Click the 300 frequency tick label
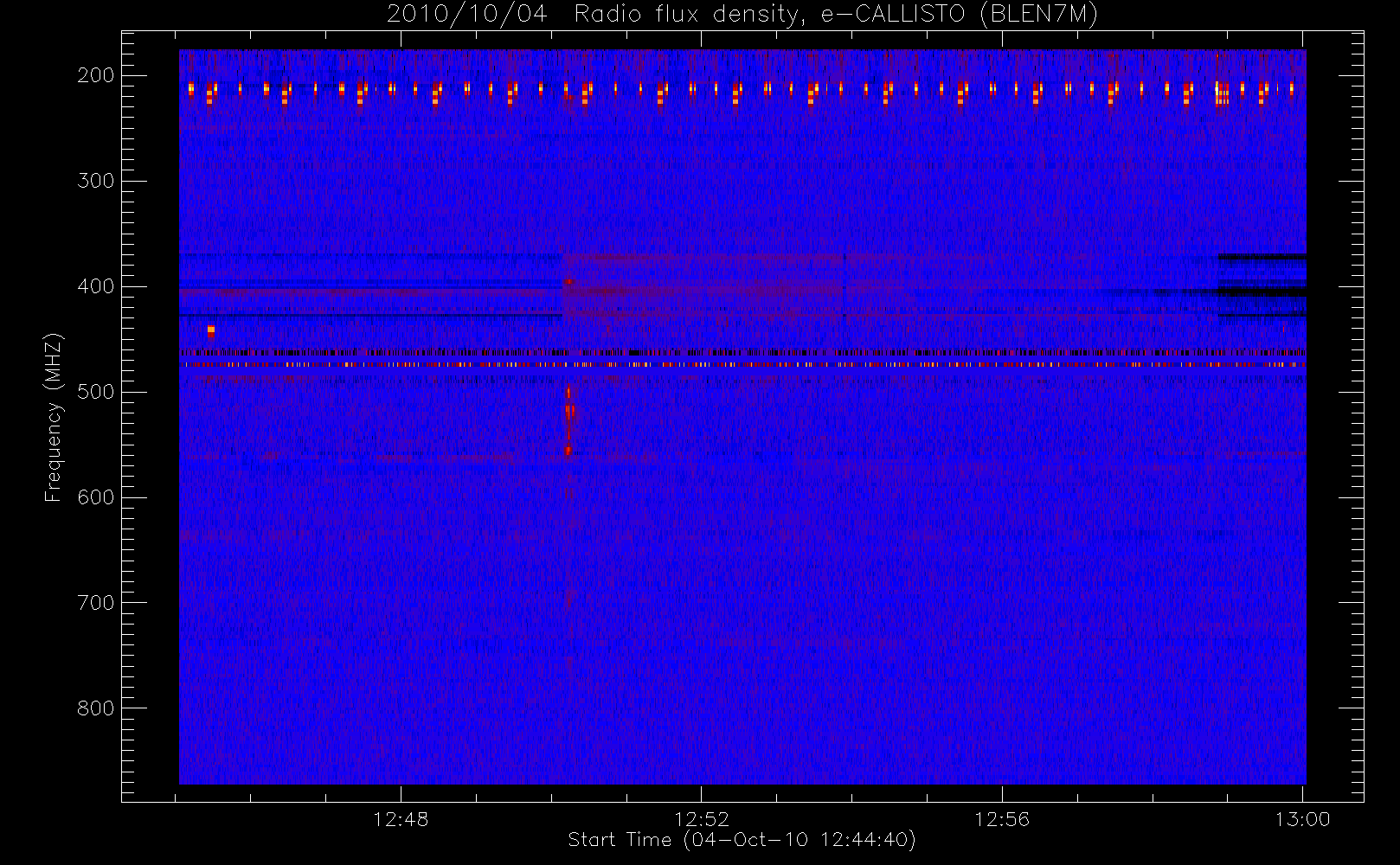 click(x=96, y=181)
